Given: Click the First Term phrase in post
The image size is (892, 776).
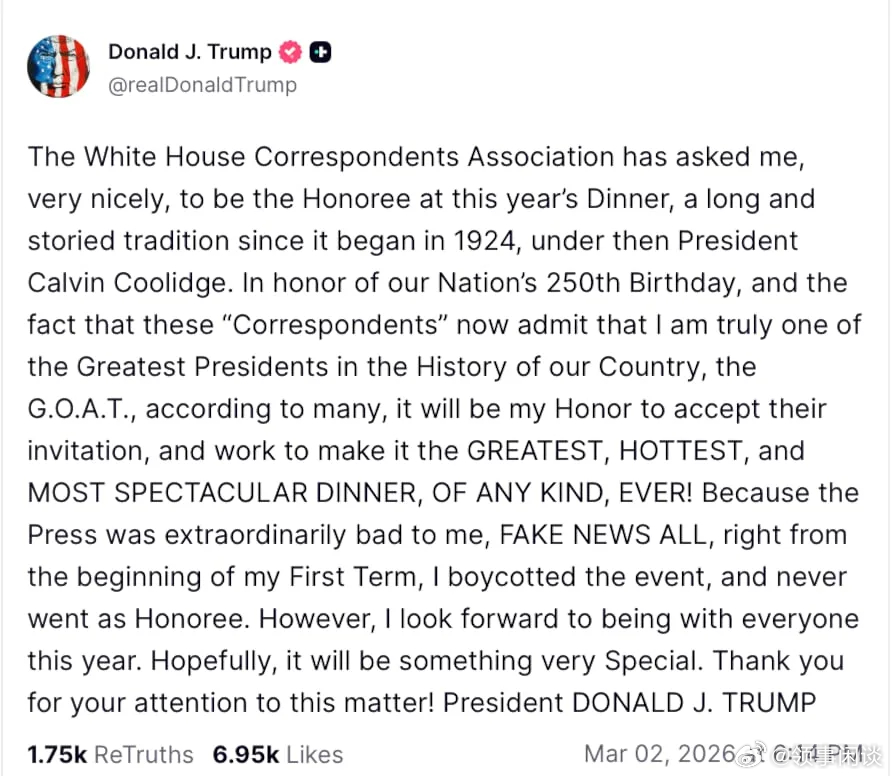Looking at the screenshot, I should click(x=353, y=577).
